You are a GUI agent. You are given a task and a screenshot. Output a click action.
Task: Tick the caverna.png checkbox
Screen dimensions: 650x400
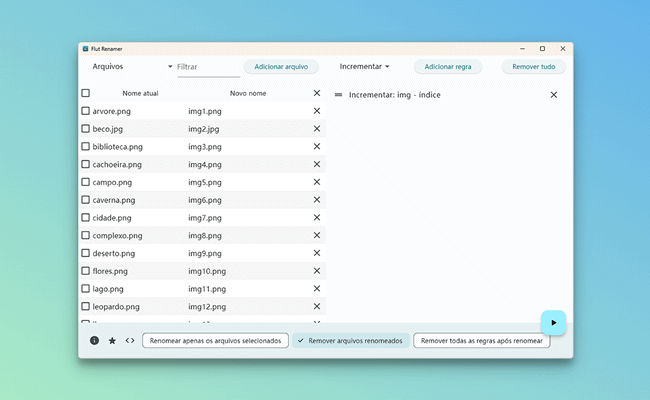[x=85, y=200]
